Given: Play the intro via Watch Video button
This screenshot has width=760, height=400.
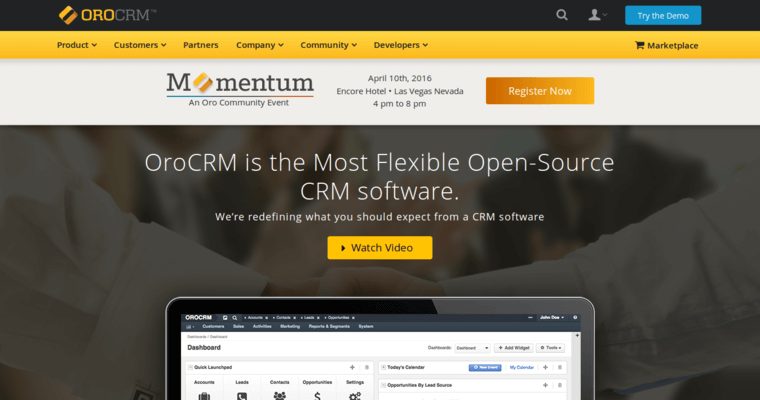Looking at the screenshot, I should 380,248.
